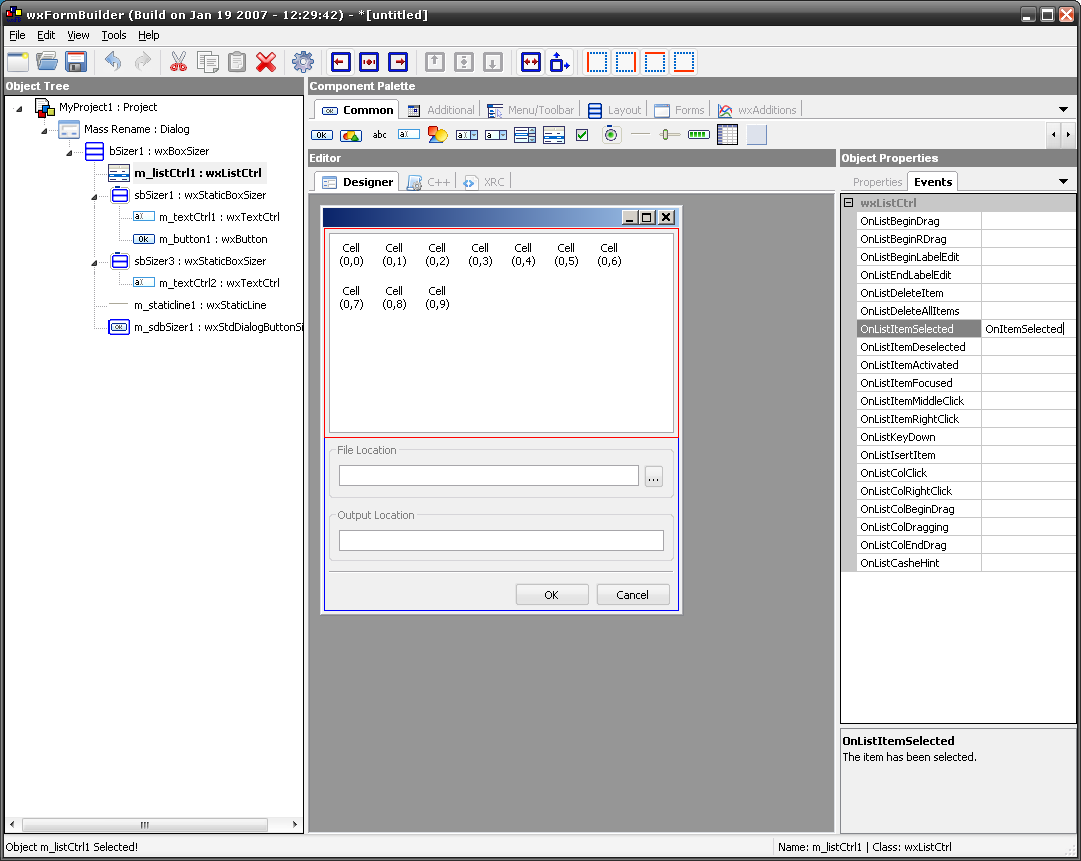The width and height of the screenshot is (1081, 861).
Task: Open the Component Palette tab list dropdown
Action: [x=1063, y=109]
